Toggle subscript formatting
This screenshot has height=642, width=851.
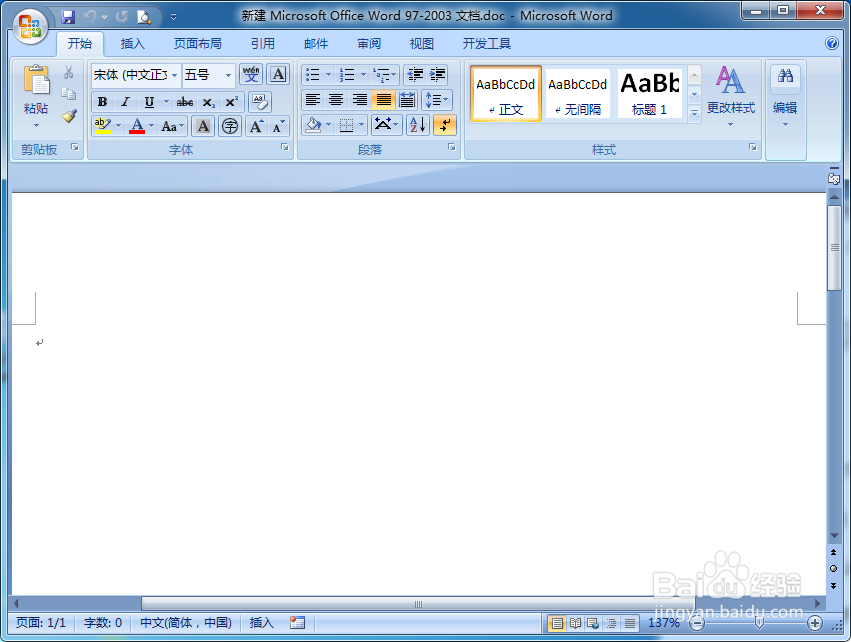[x=208, y=101]
